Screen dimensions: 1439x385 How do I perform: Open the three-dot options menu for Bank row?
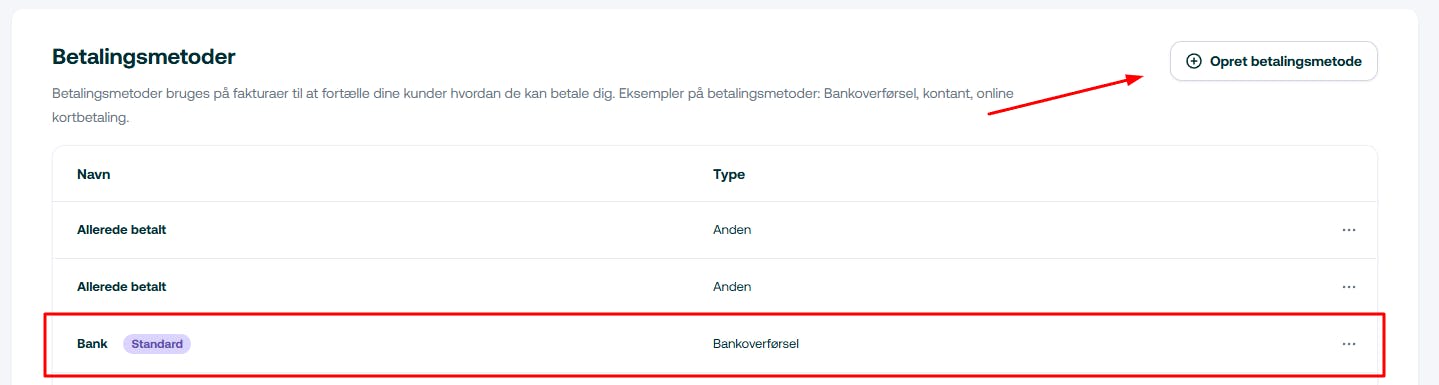pyautogui.click(x=1349, y=344)
